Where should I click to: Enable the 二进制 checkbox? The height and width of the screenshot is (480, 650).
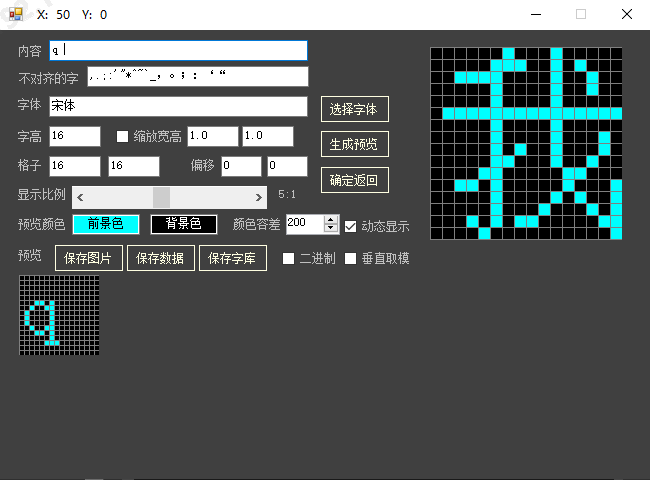point(288,259)
